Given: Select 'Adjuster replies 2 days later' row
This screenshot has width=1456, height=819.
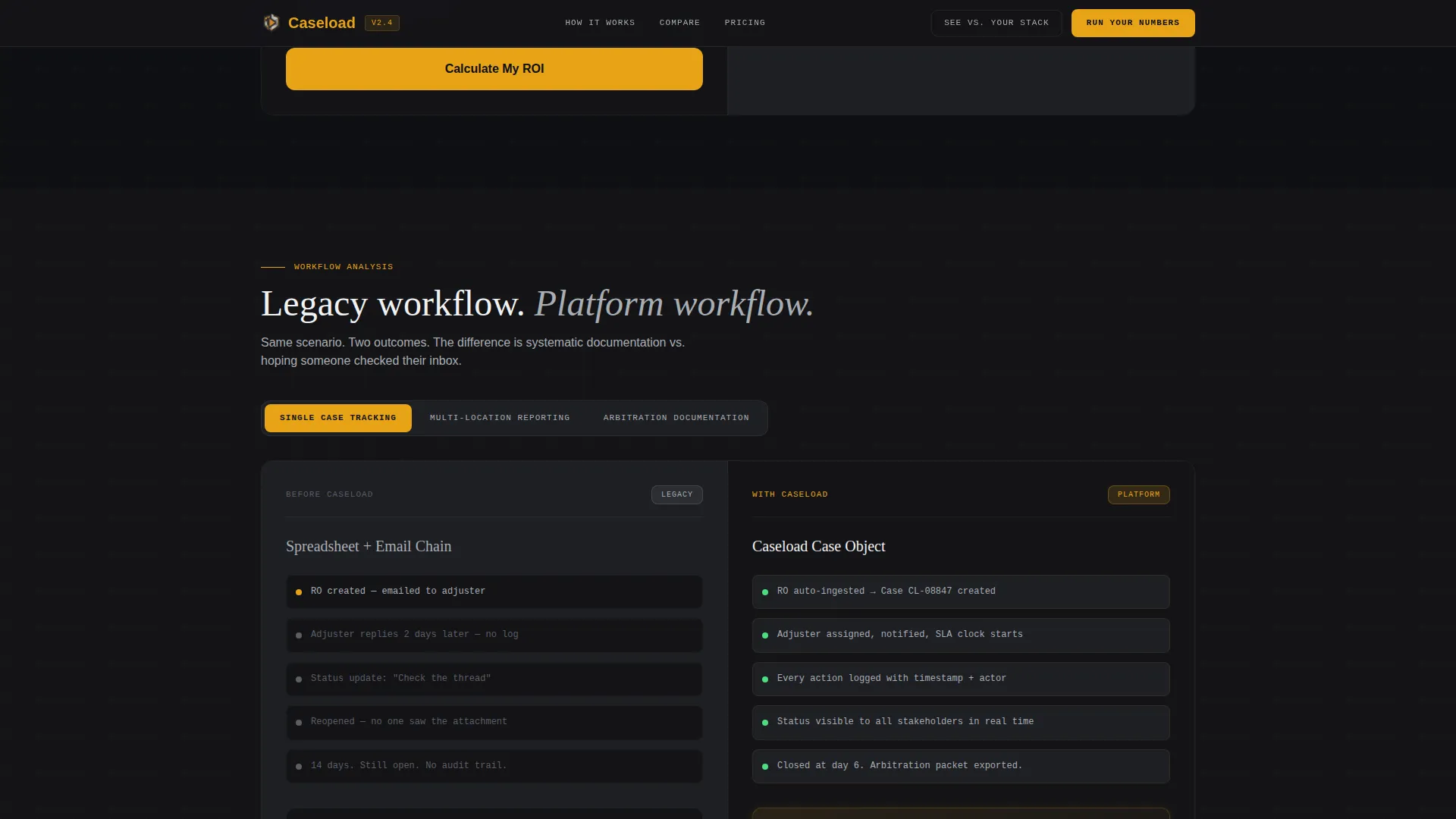Looking at the screenshot, I should 494,635.
